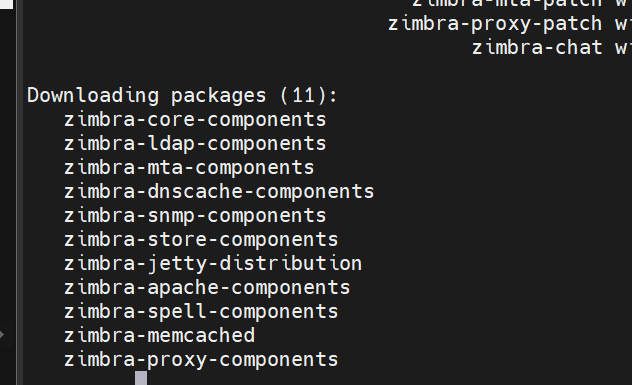
Task: Click the zimbra-proxy-patch text
Action: pos(495,24)
